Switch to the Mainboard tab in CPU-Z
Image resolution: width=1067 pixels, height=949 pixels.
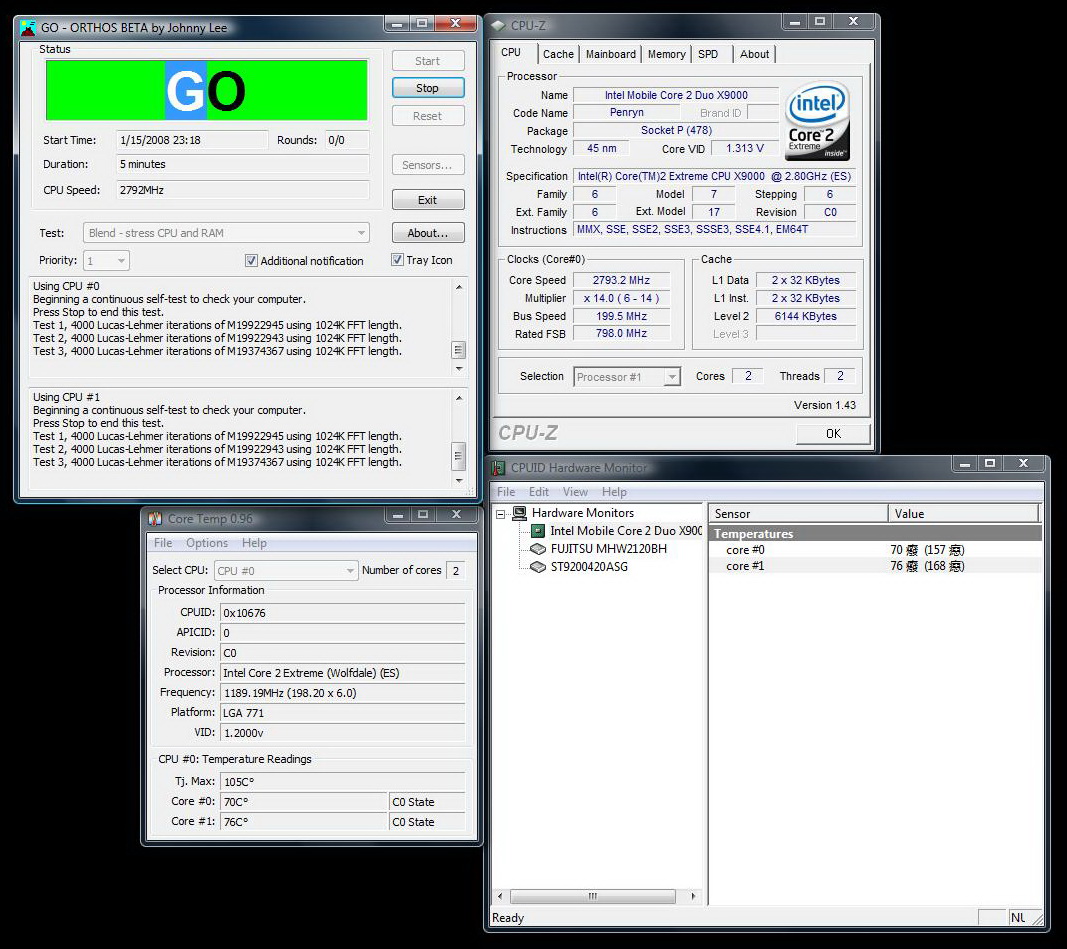[x=610, y=54]
